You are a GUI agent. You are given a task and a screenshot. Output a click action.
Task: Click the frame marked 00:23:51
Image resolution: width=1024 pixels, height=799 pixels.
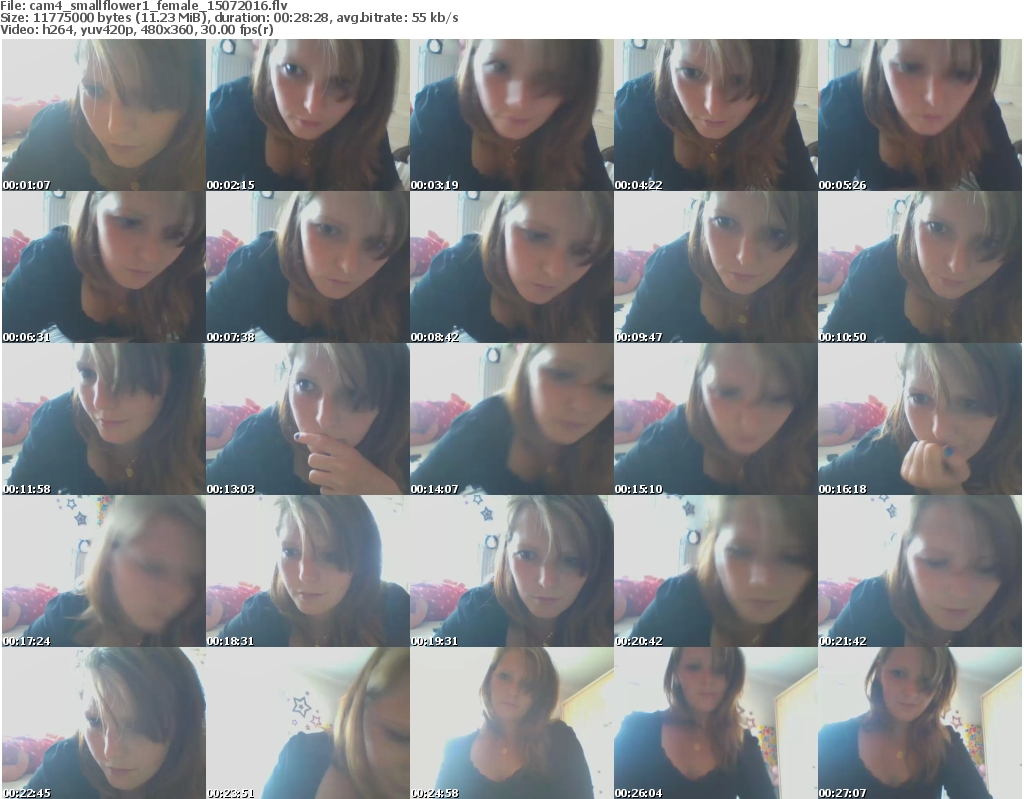click(308, 723)
